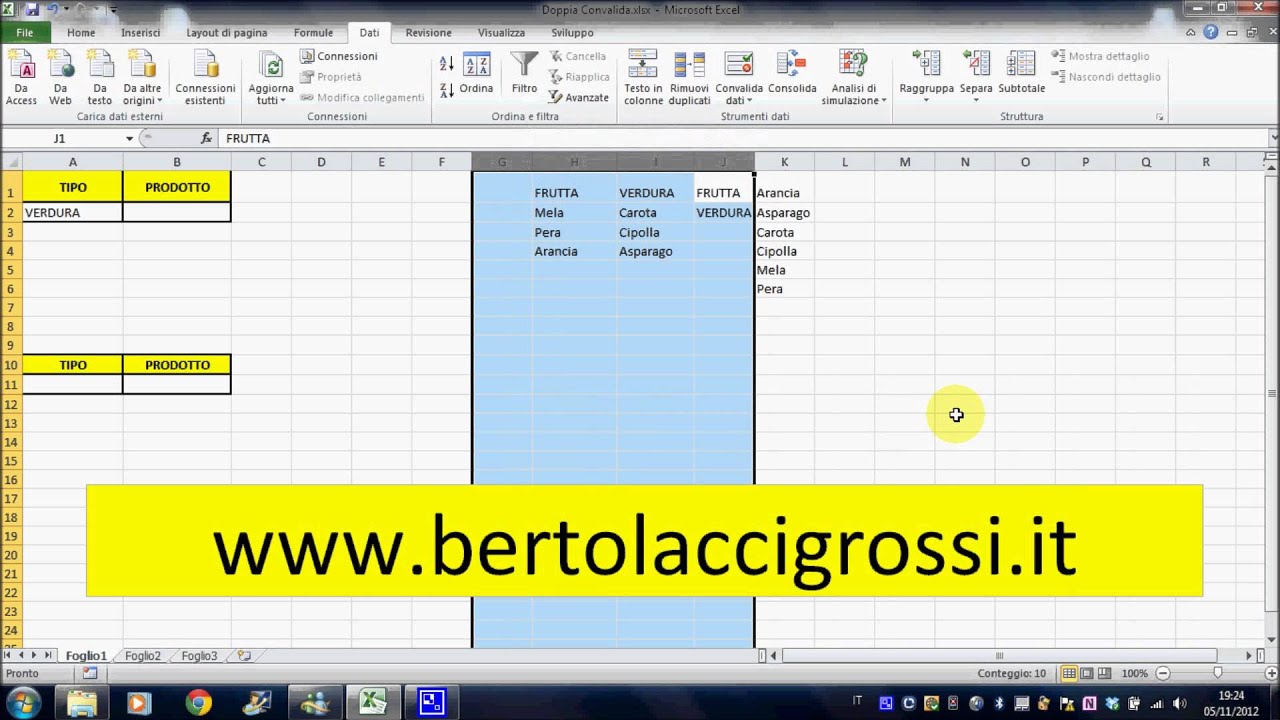Sort ascending A to Z icon
The image size is (1280, 720).
(447, 64)
